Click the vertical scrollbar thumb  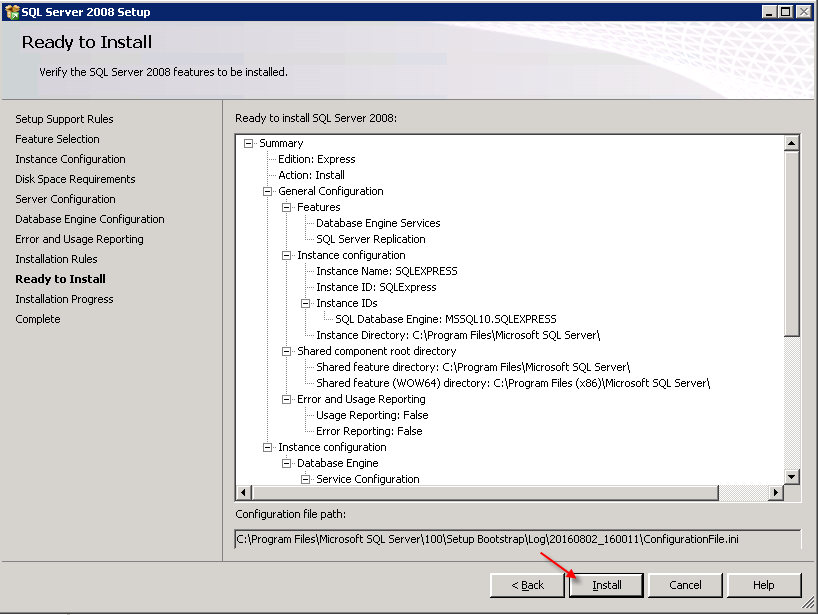(791, 243)
